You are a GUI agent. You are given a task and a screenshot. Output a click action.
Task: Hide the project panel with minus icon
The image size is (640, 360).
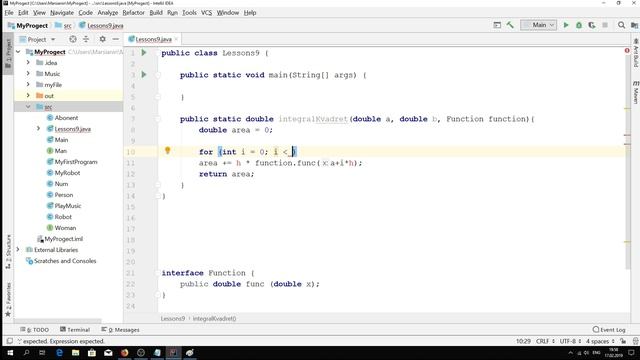[x=116, y=39]
